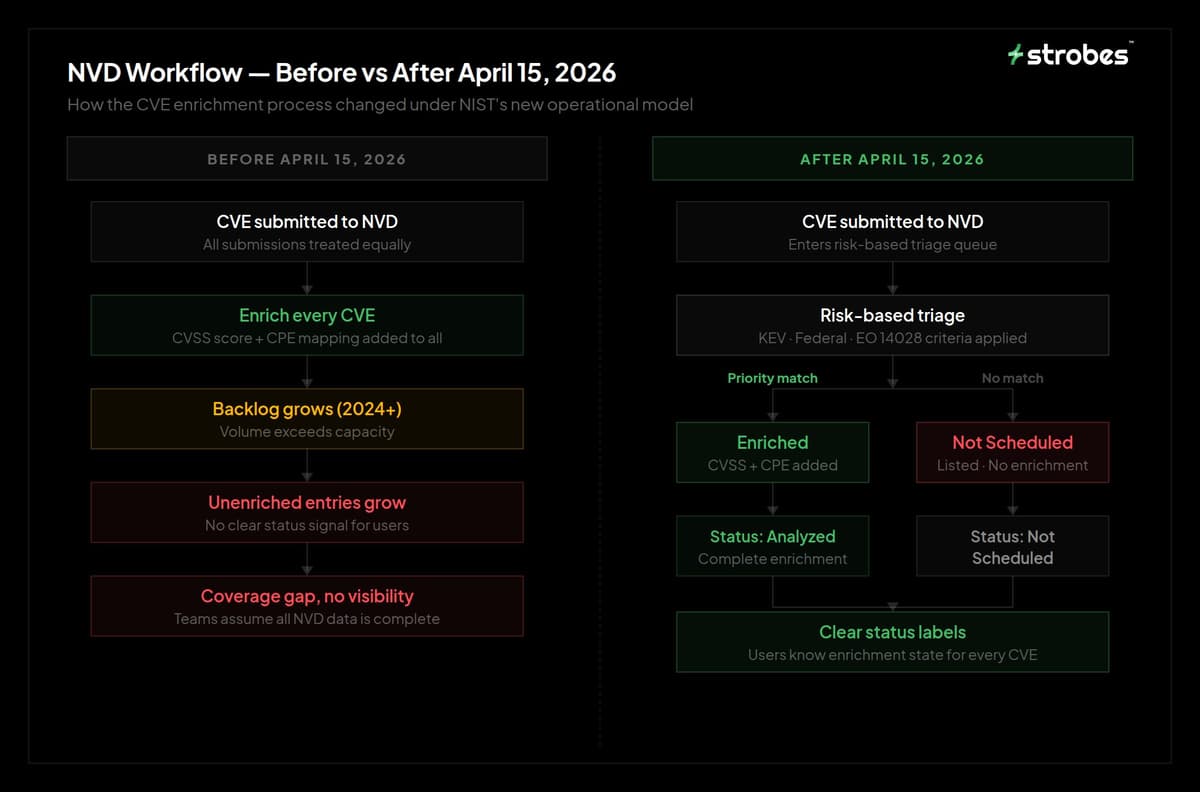
Task: Click the 'Enrich every CVE' box
Action: (x=307, y=325)
